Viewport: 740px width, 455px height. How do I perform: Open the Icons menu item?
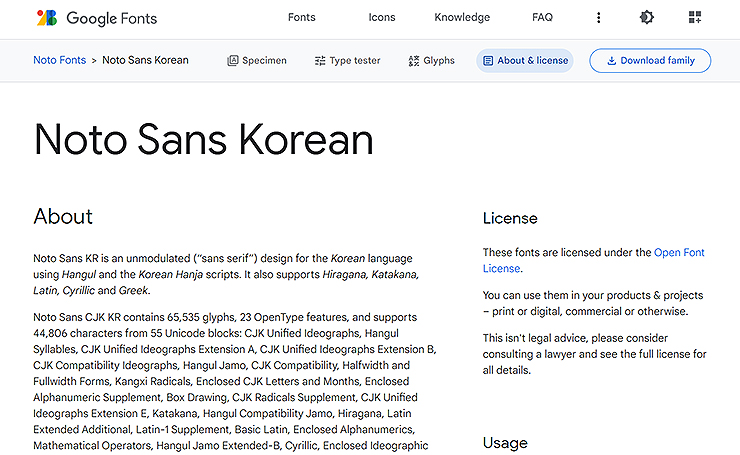pos(382,17)
